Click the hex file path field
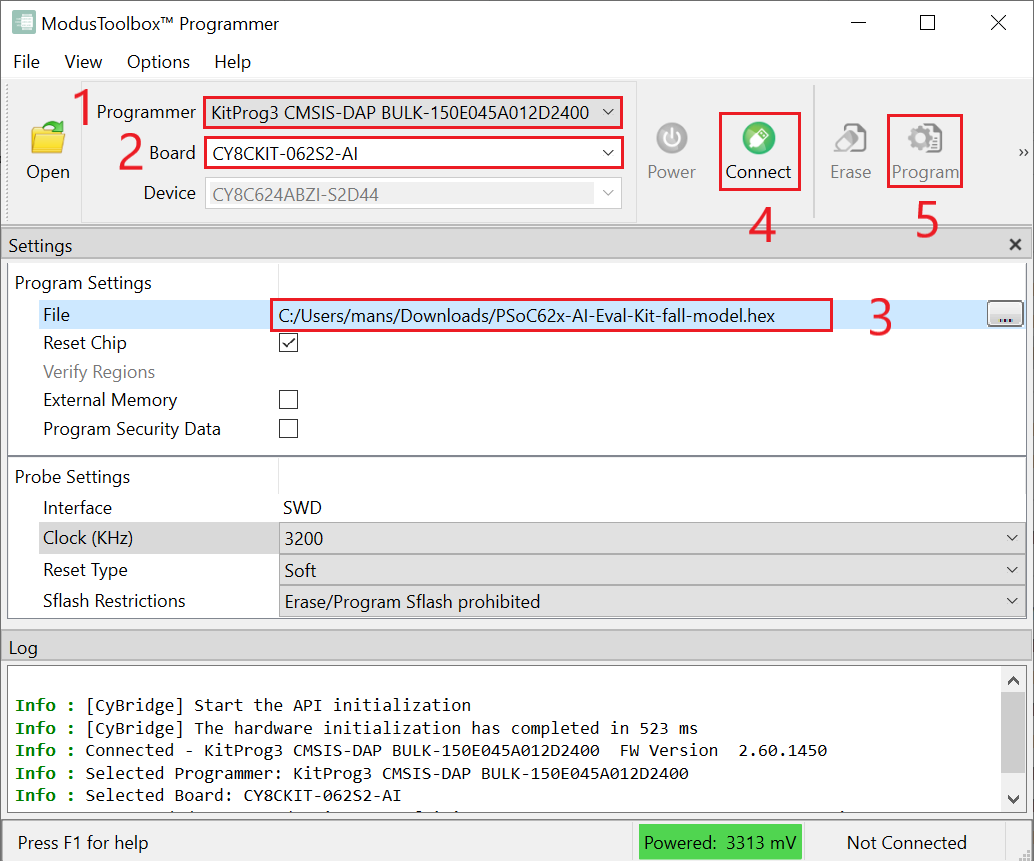This screenshot has width=1034, height=861. [x=551, y=316]
